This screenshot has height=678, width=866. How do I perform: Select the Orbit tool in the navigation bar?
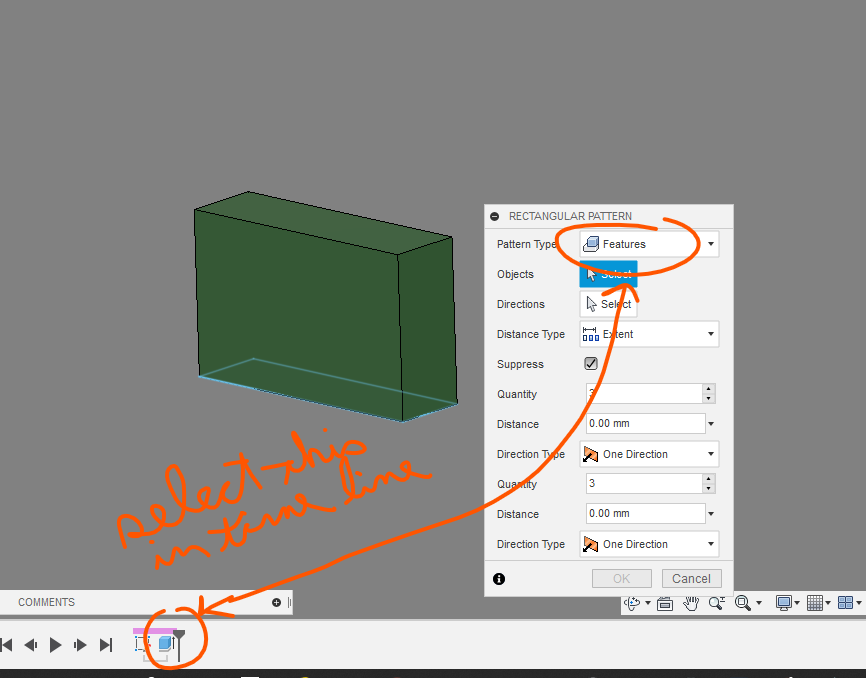[x=632, y=603]
